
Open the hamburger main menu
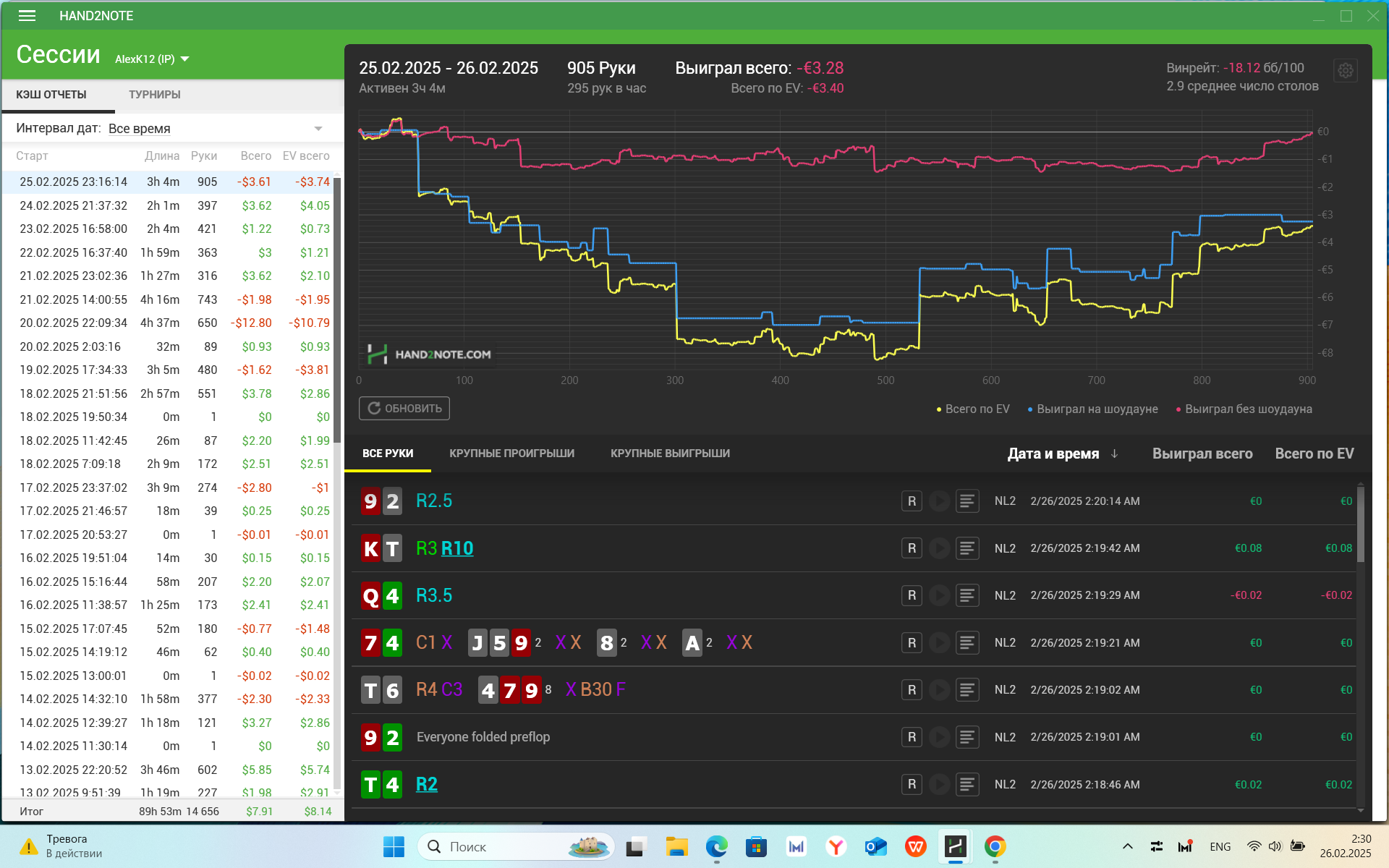coord(27,16)
